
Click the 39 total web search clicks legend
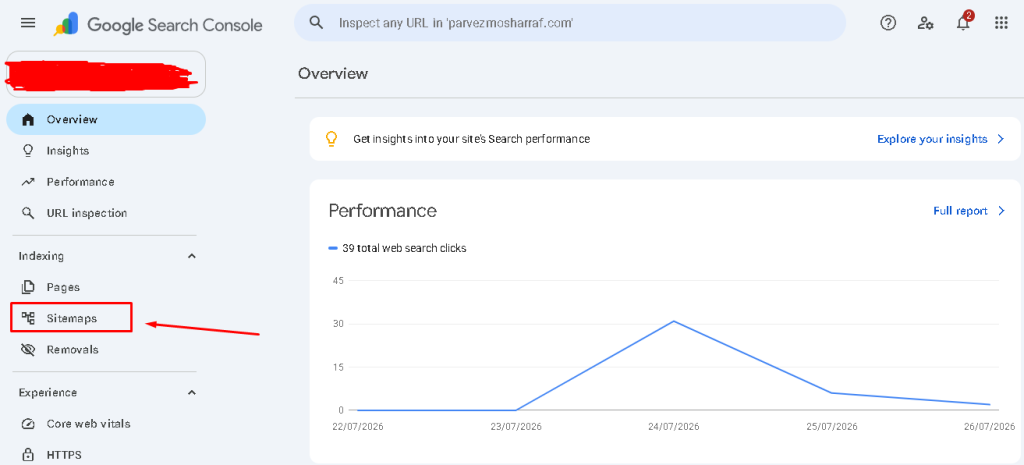398,248
